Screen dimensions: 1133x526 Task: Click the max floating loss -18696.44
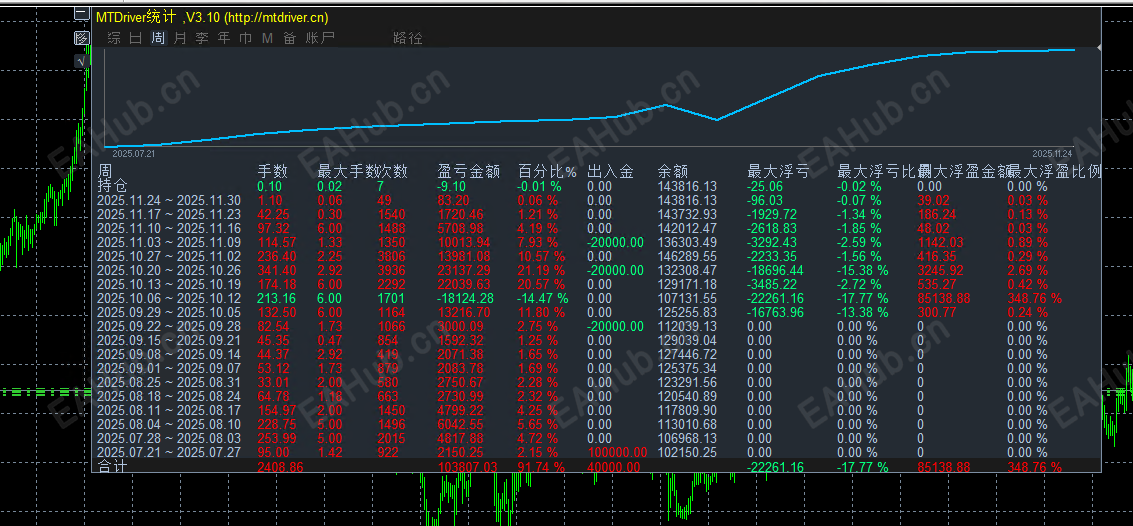[x=777, y=270]
